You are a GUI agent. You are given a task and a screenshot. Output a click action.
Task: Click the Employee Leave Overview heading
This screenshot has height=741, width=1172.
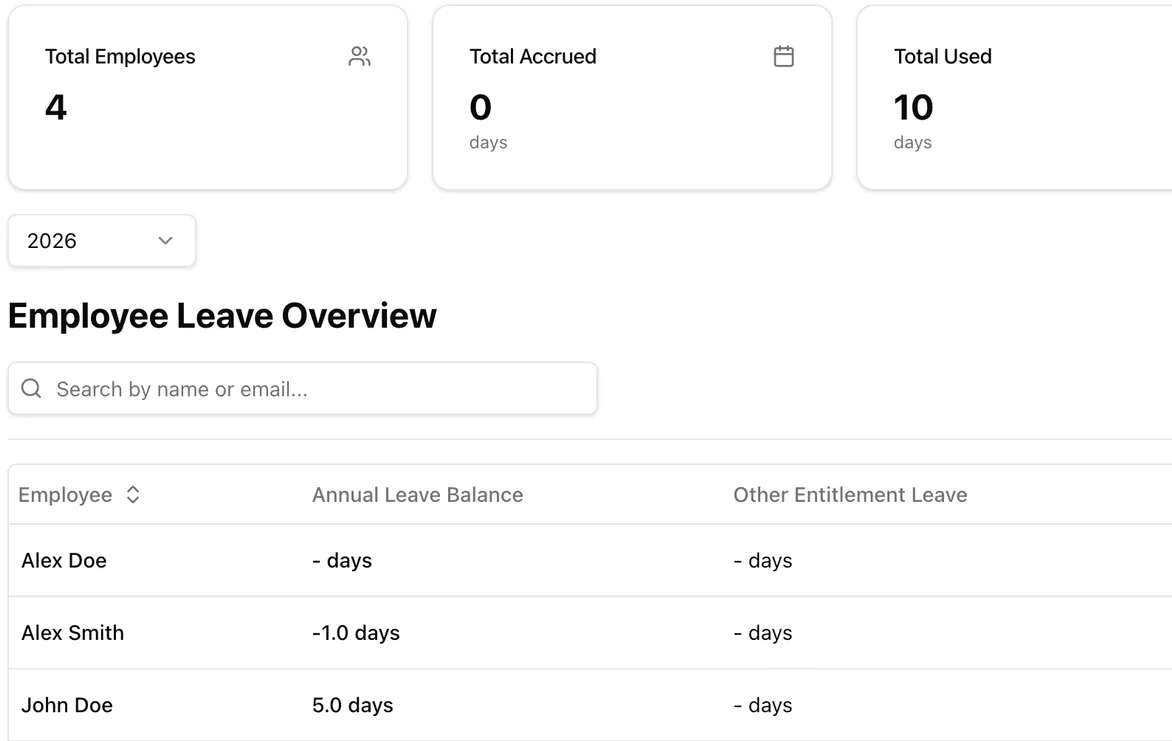pyautogui.click(x=222, y=316)
